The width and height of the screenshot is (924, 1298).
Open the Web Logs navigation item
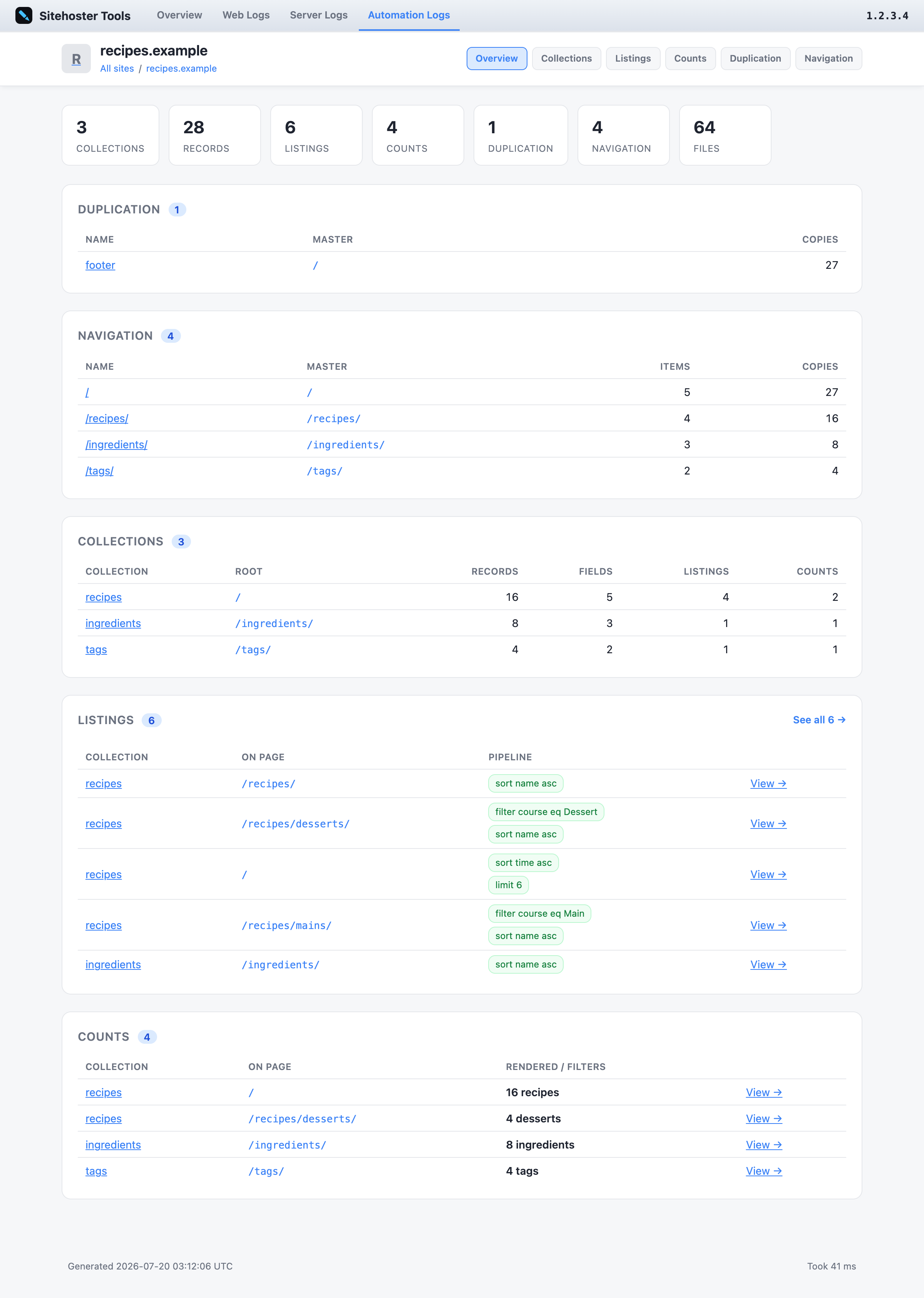[246, 15]
